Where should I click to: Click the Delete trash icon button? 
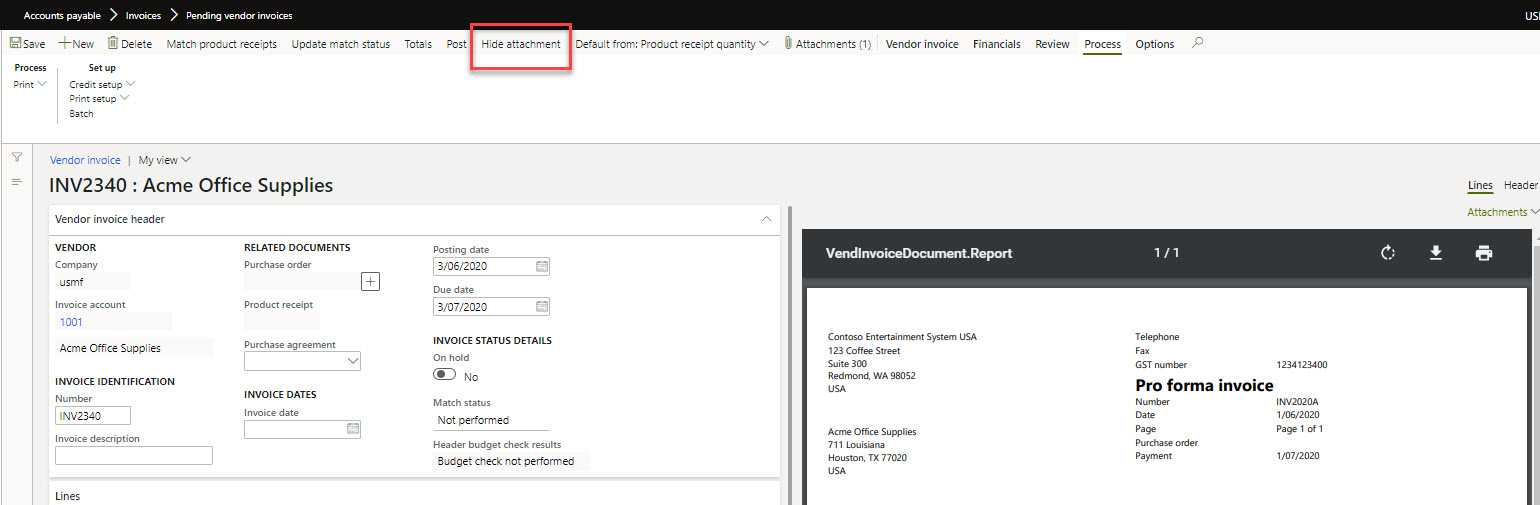point(130,44)
